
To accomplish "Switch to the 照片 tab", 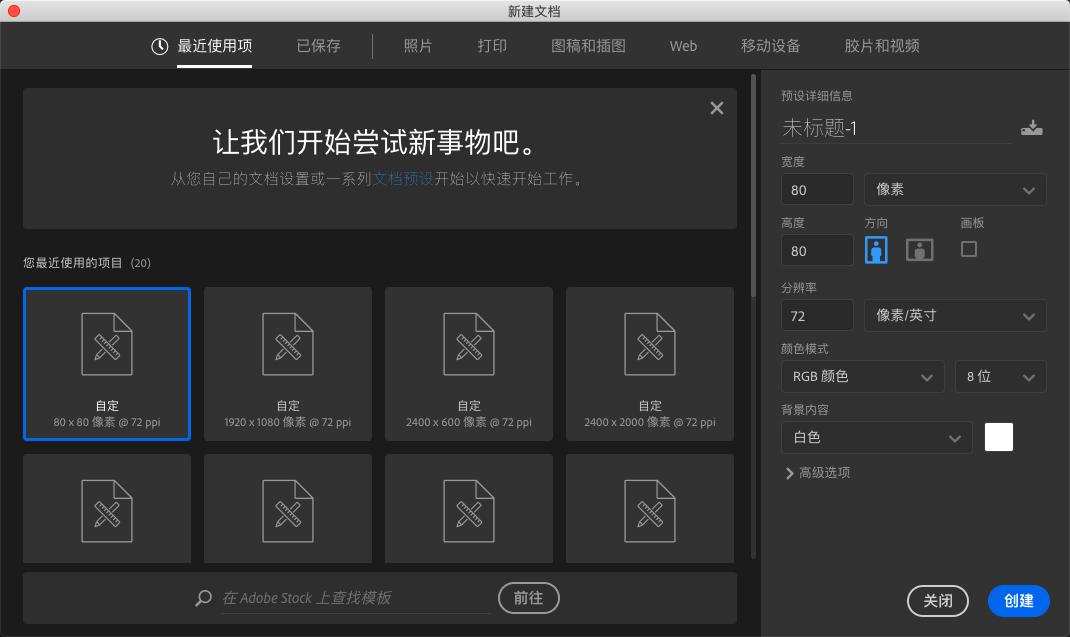I will (x=417, y=45).
